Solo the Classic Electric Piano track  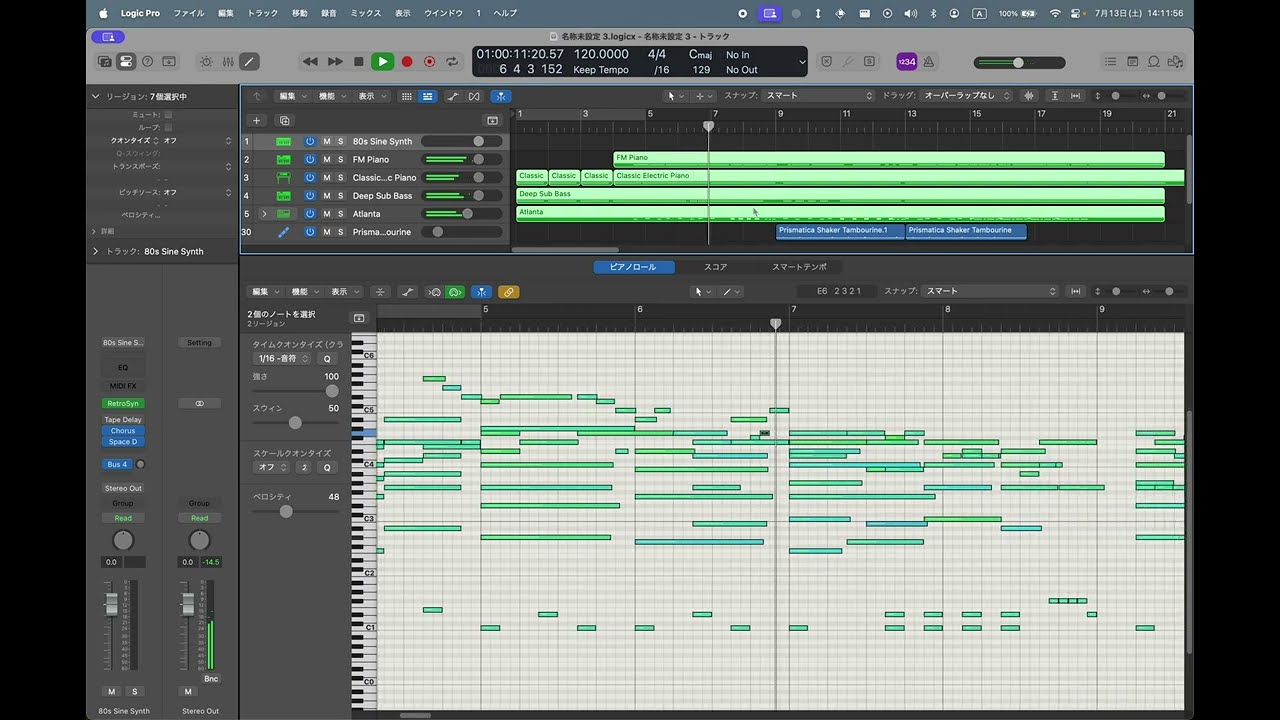tap(340, 178)
